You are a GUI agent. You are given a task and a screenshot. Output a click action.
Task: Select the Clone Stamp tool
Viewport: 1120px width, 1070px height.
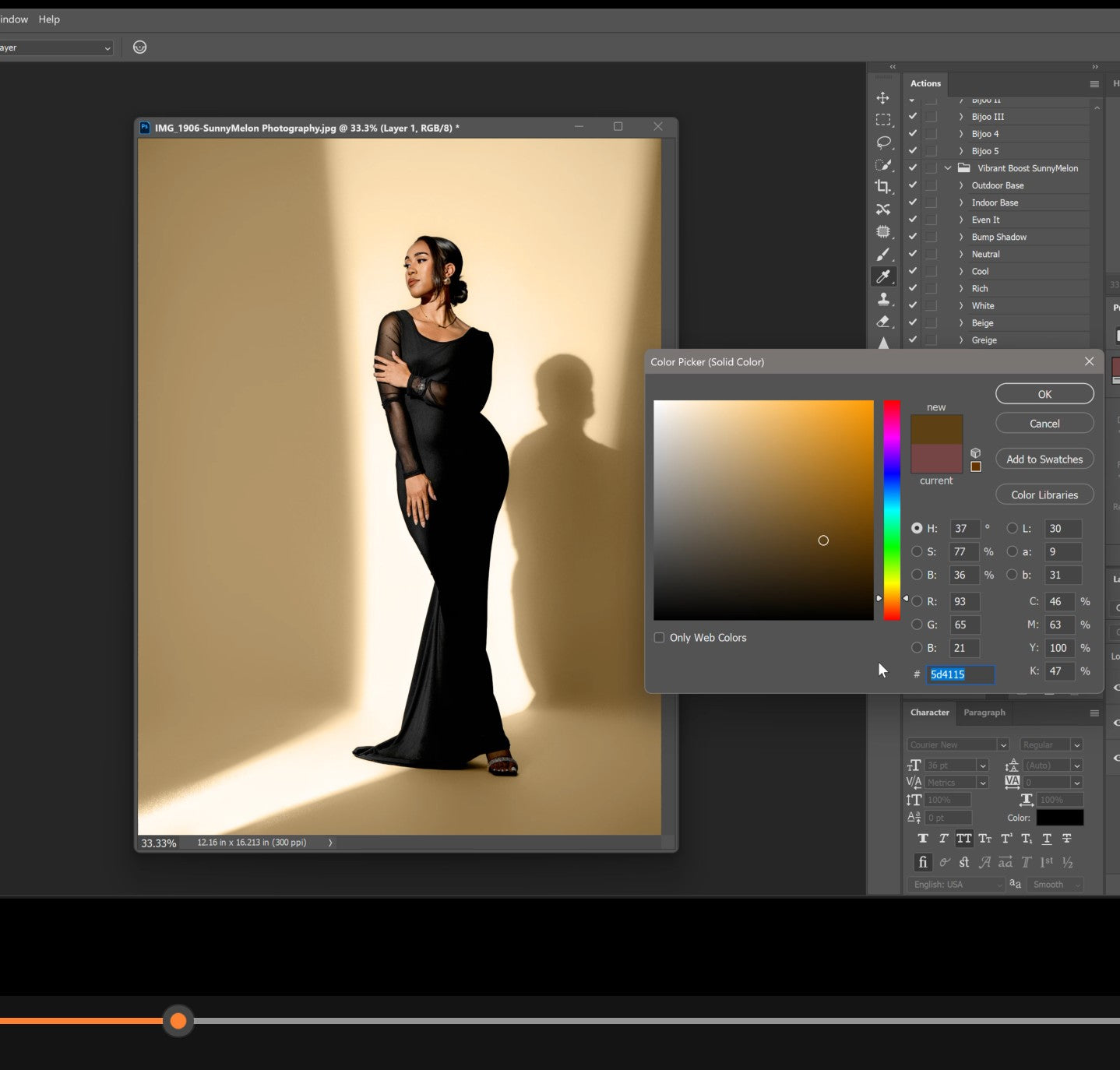click(884, 299)
